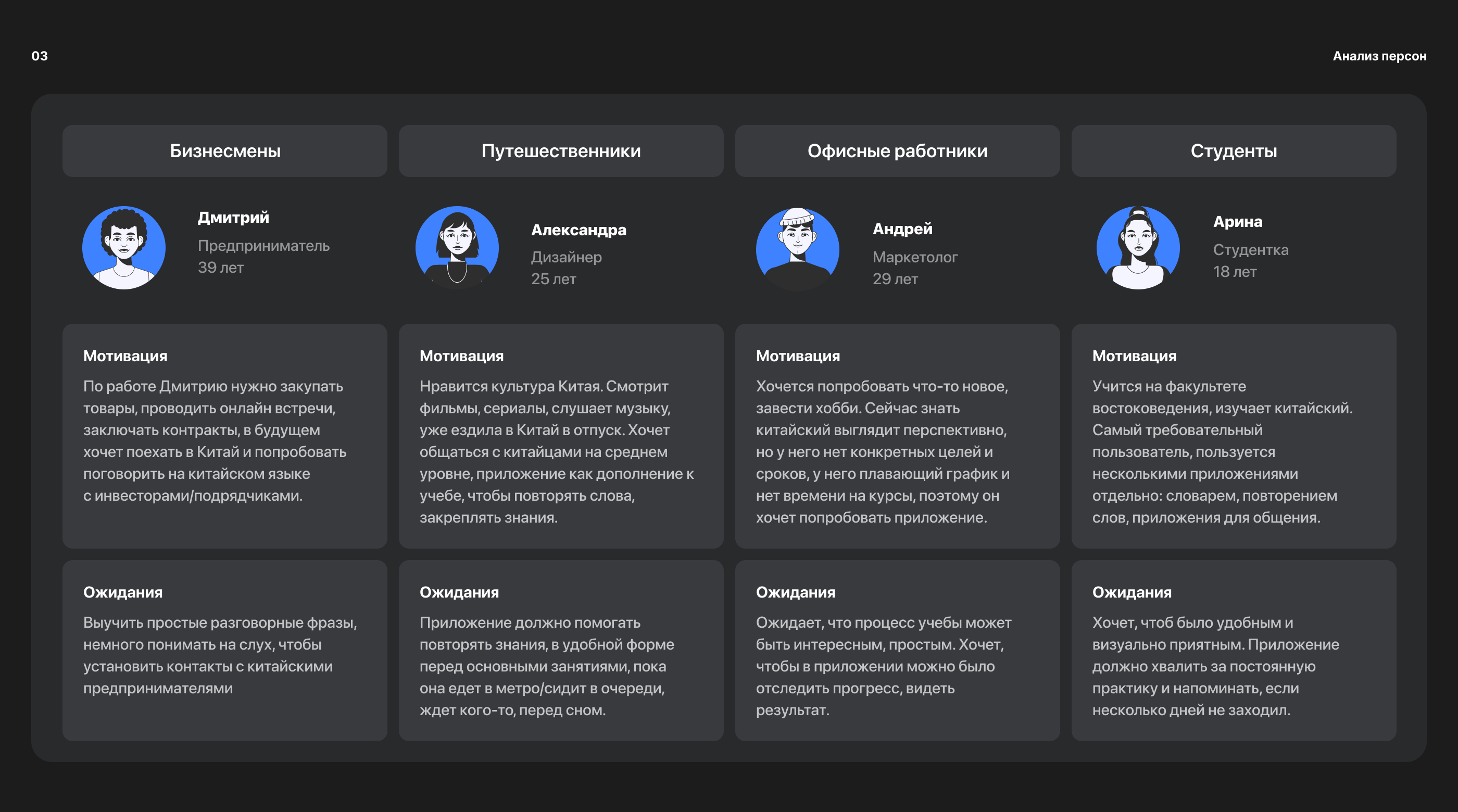Screen dimensions: 1458x812
Task: Click the 03 page number
Action: pos(40,56)
